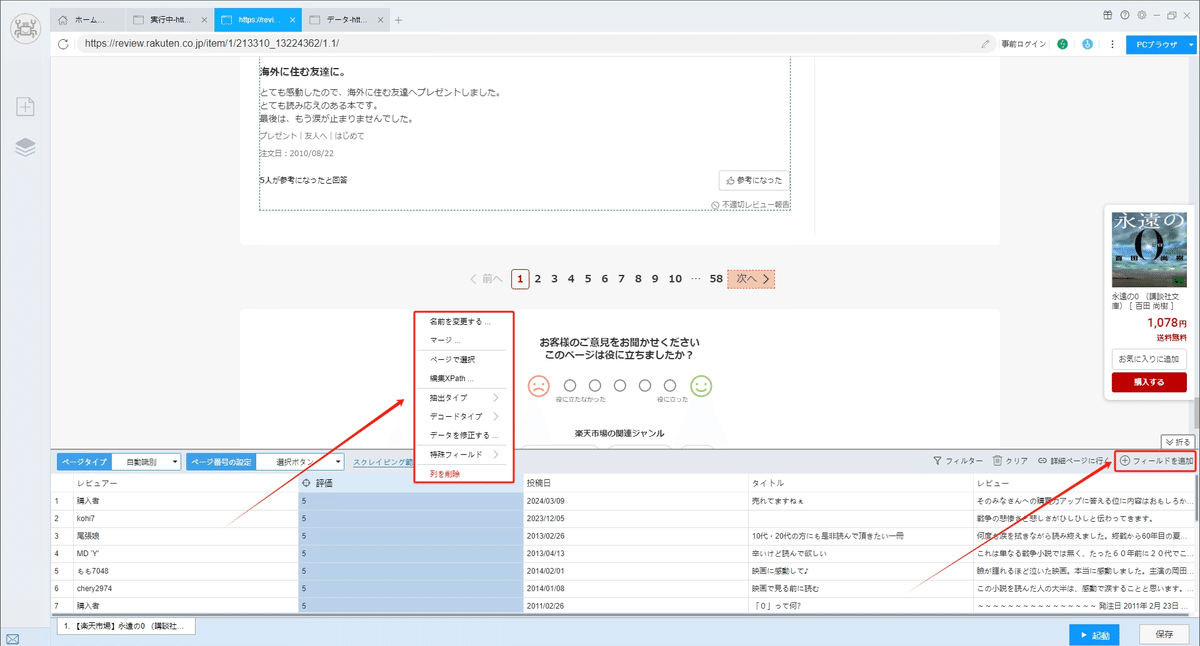Close the データ tab with its X

(x=380, y=20)
